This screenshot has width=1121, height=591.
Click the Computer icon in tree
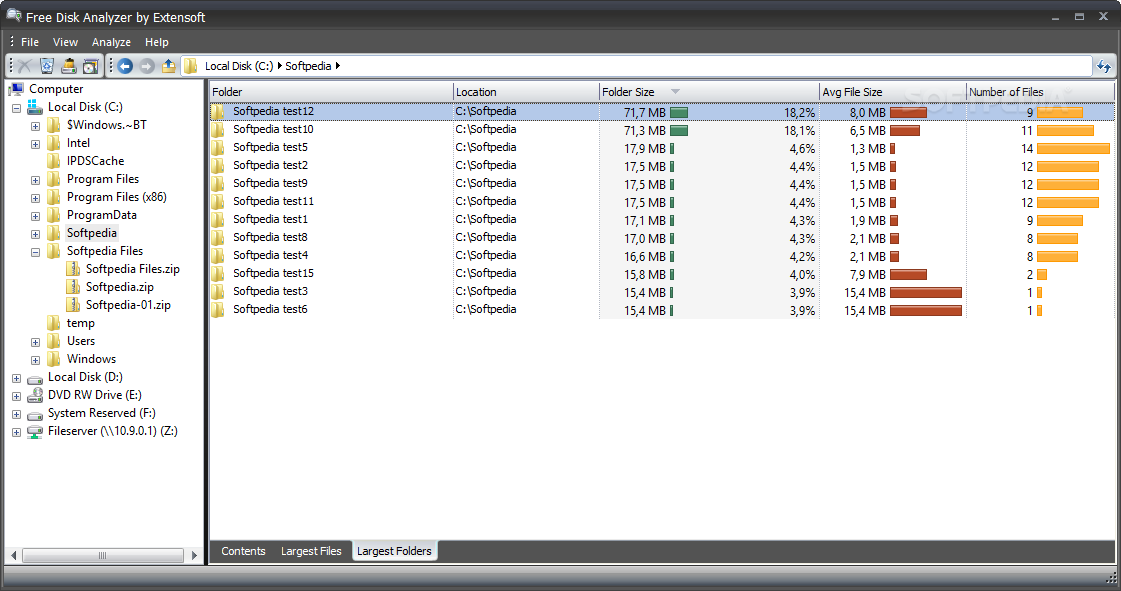(x=16, y=89)
